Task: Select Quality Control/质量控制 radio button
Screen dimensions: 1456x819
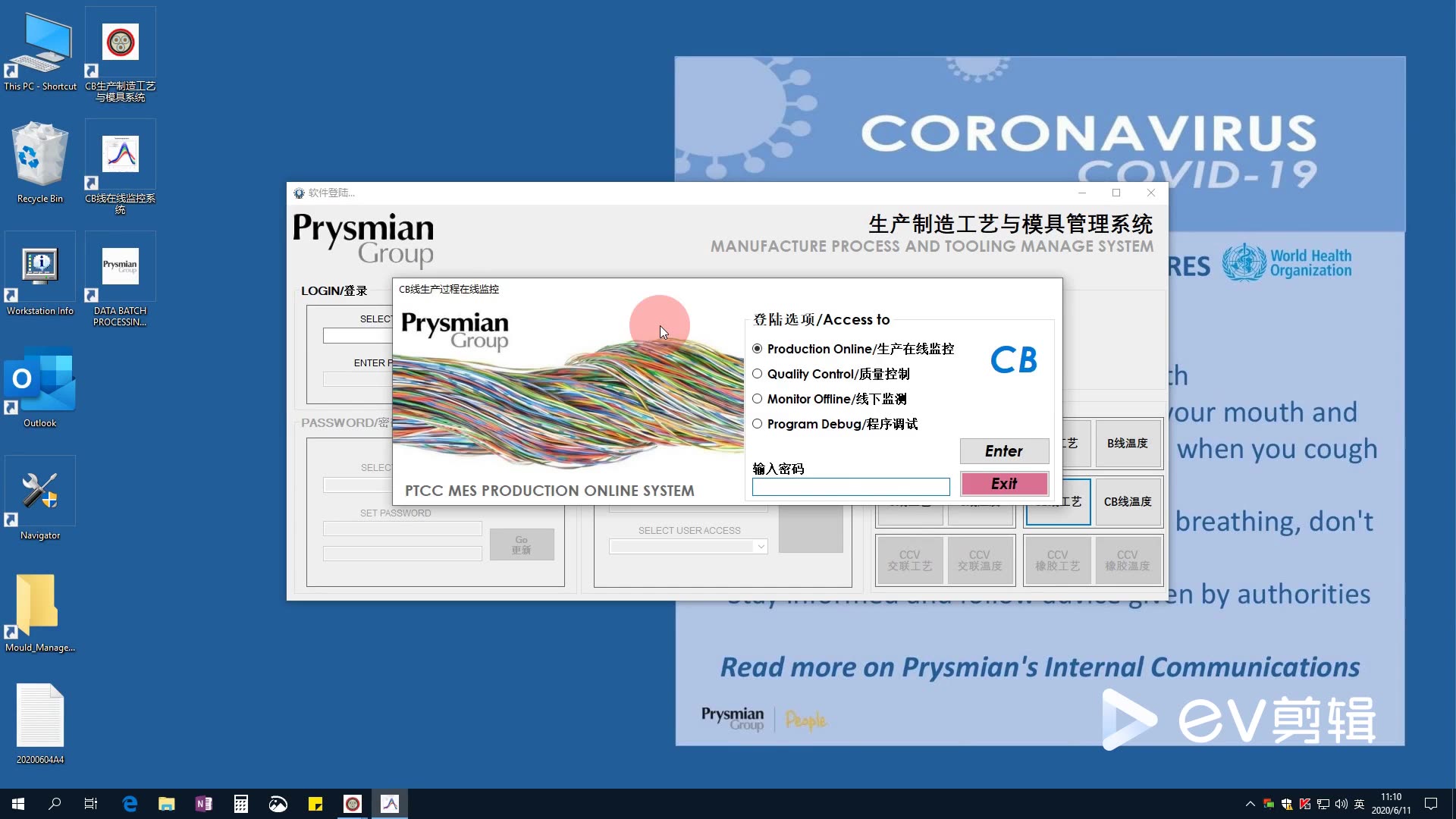Action: pyautogui.click(x=757, y=373)
